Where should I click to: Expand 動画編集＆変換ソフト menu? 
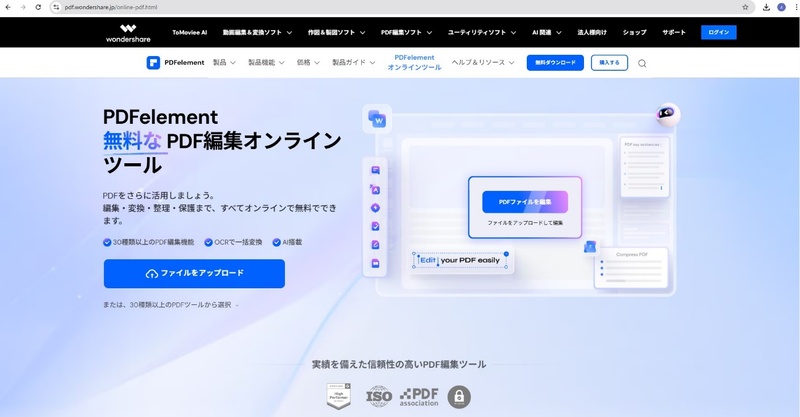pos(258,33)
